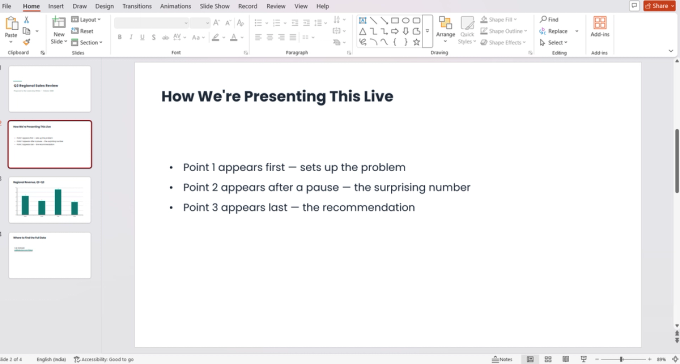Switch to Slide Sorter view
The height and width of the screenshot is (364, 680).
click(x=548, y=359)
